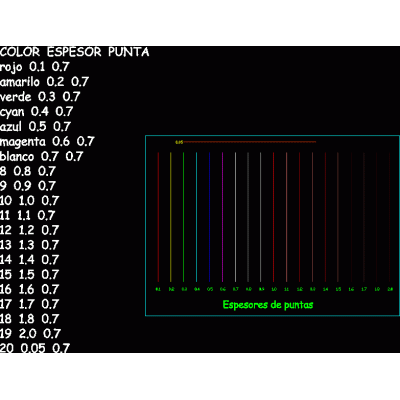Click the small yellow '0.05' label

[179, 142]
